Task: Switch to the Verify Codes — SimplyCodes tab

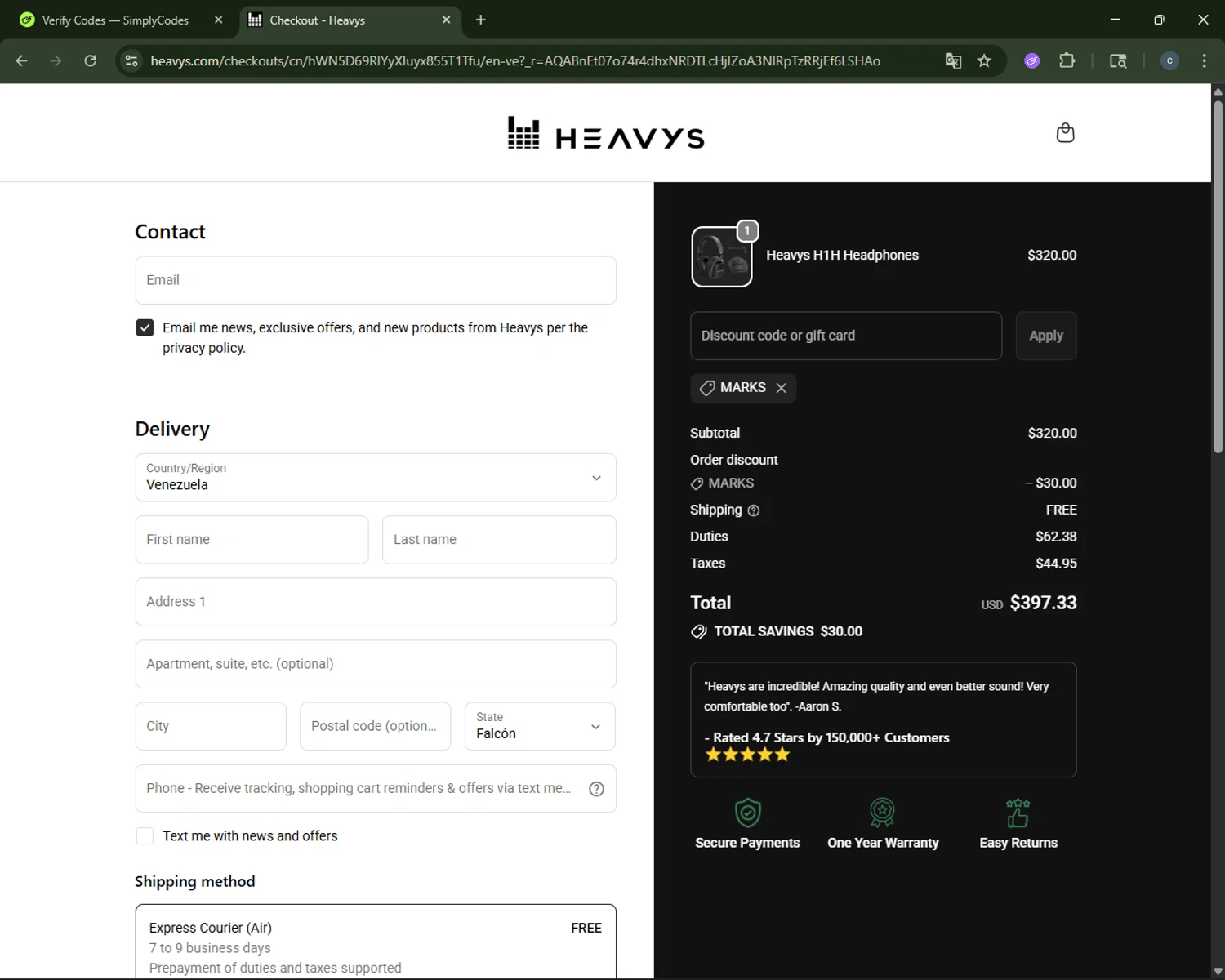Action: [x=120, y=20]
